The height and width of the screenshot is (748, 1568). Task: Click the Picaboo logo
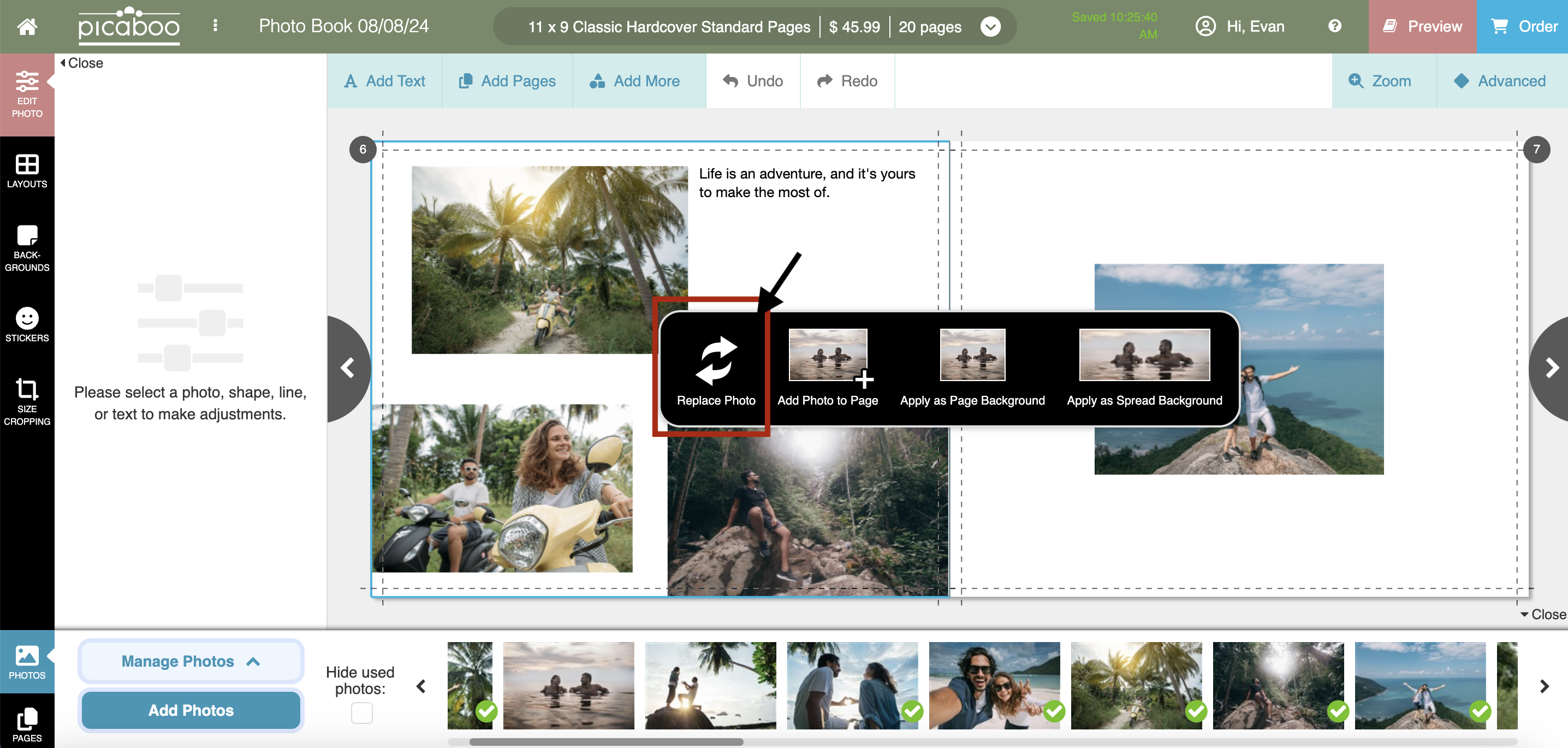(x=128, y=26)
